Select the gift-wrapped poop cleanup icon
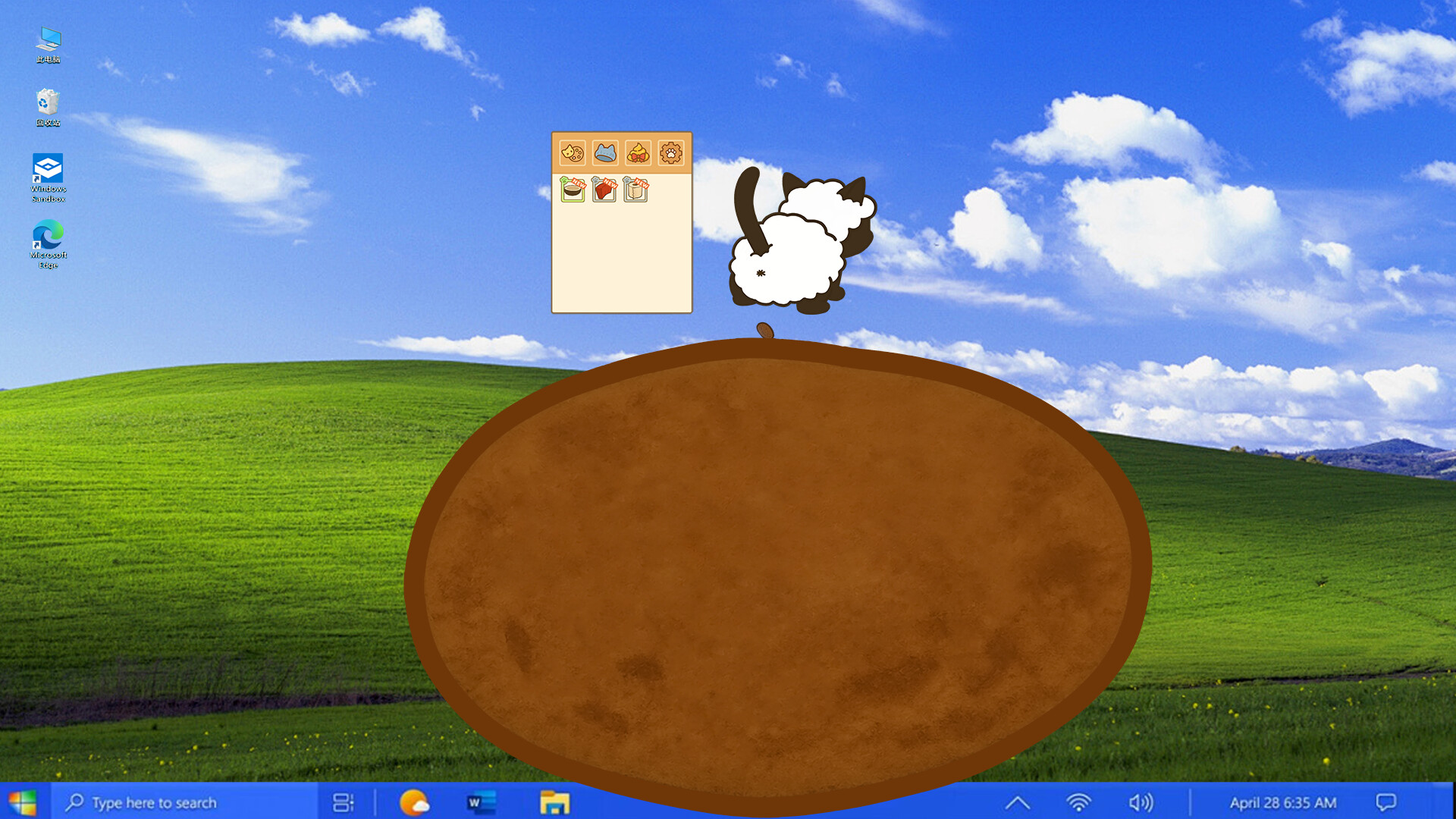This screenshot has height=819, width=1456. click(638, 152)
